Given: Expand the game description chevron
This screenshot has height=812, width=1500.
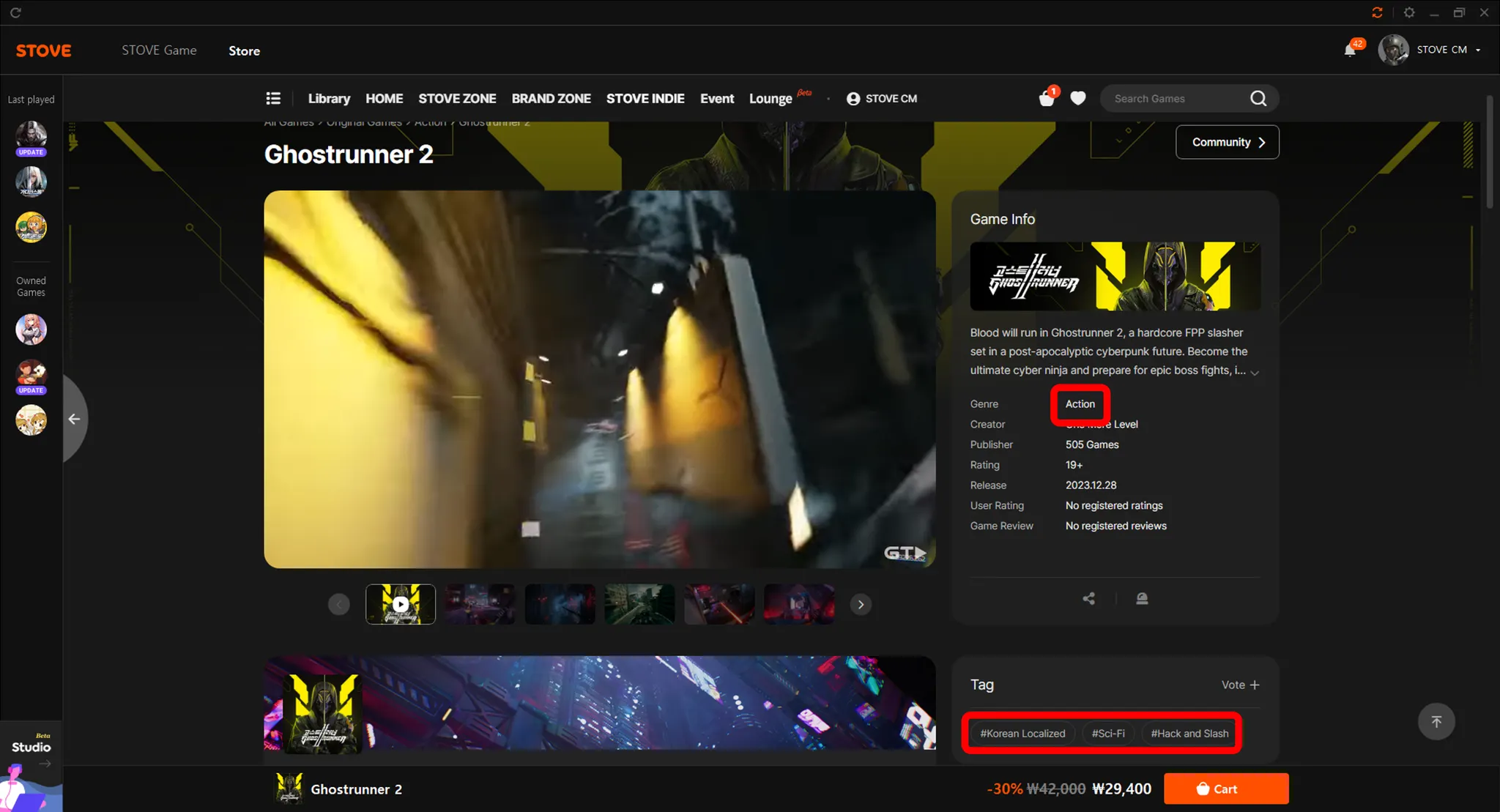Looking at the screenshot, I should point(1255,373).
